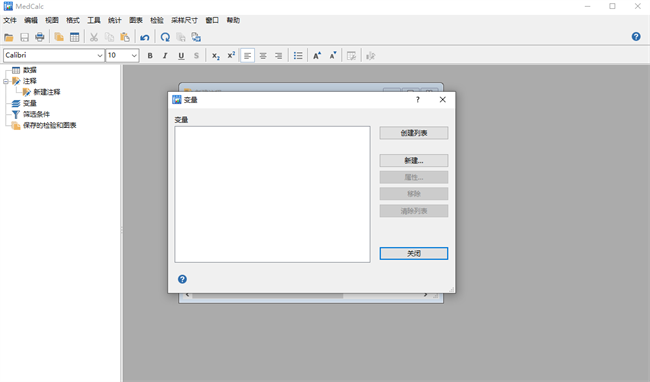
Task: Click the 创建列表 button
Action: [x=414, y=133]
